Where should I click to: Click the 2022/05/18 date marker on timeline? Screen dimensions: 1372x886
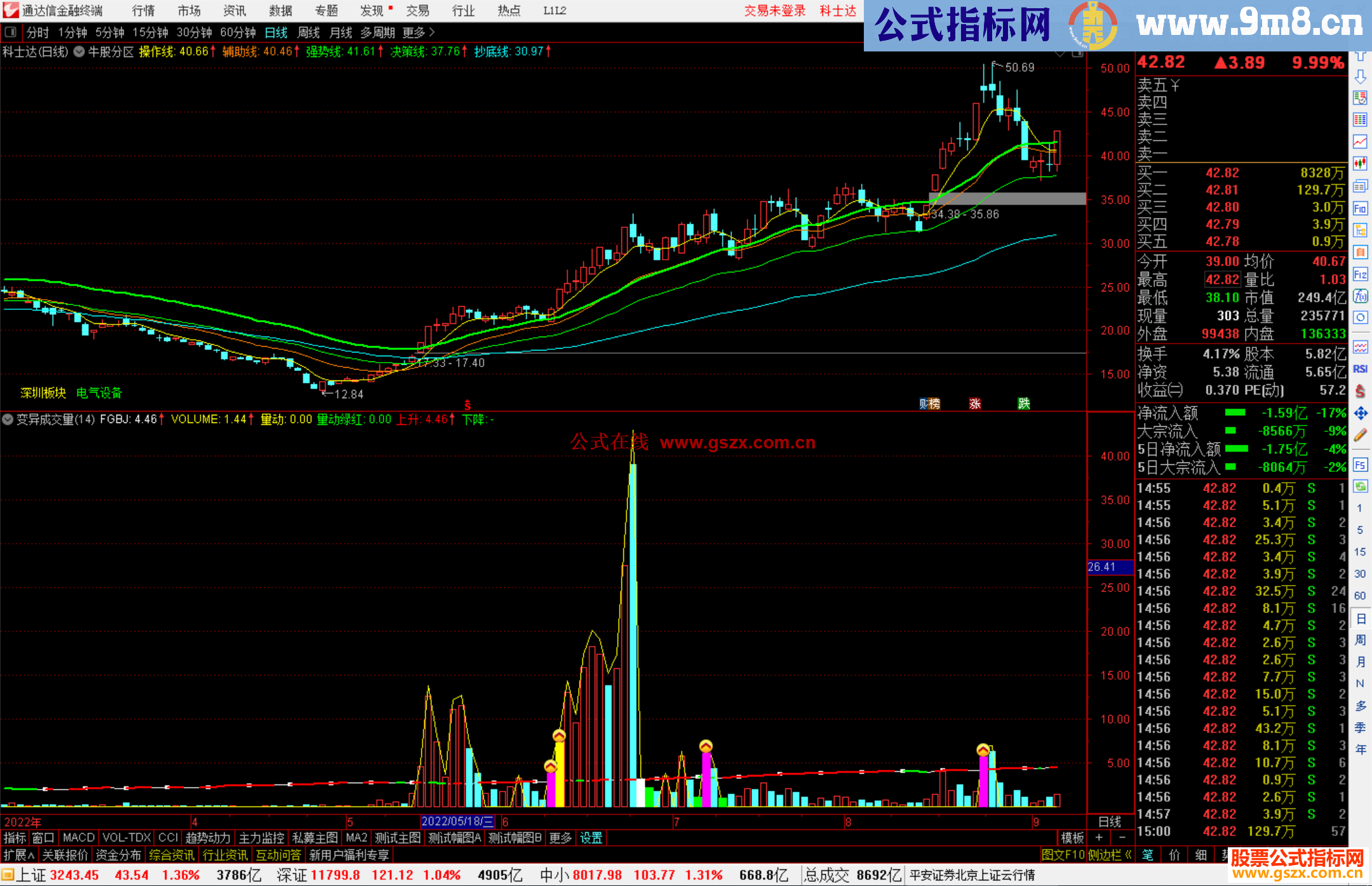[x=457, y=821]
